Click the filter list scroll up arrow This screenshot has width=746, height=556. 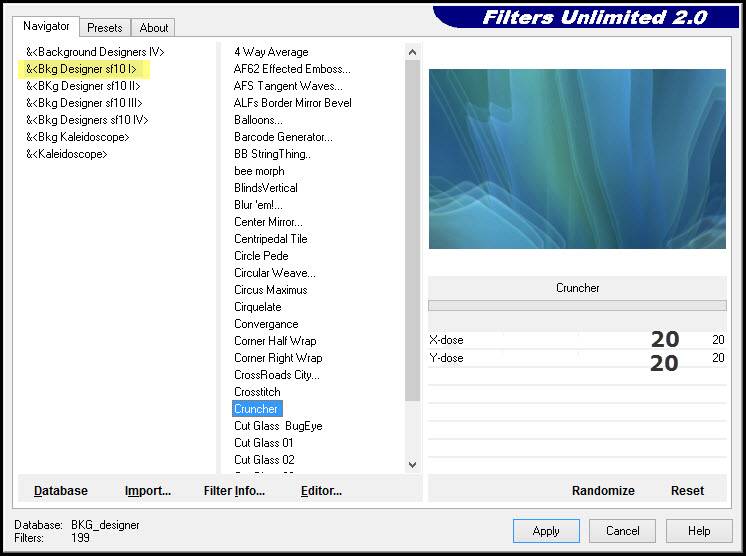[412, 52]
